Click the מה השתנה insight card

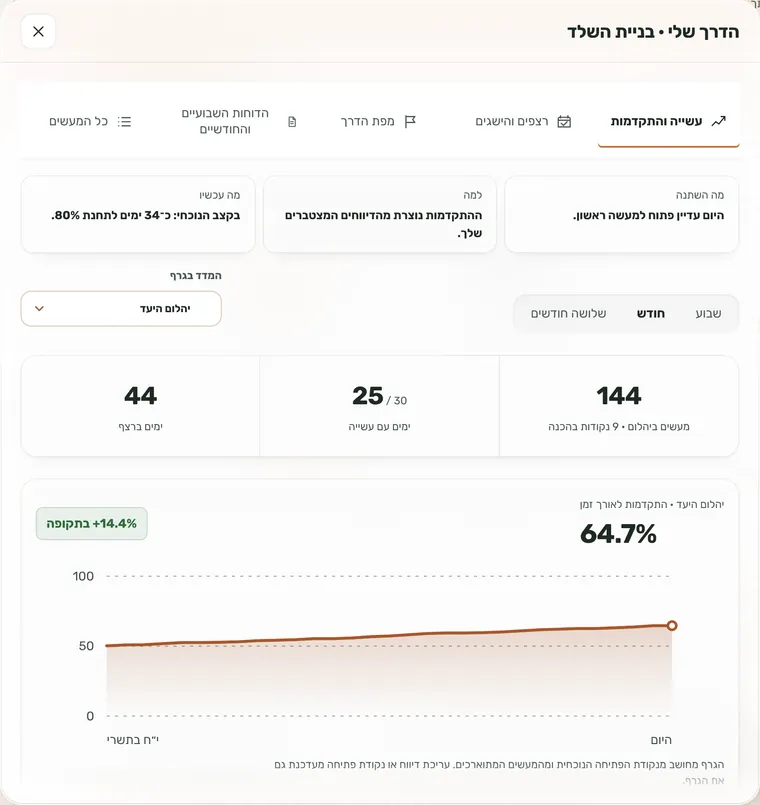[621, 214]
